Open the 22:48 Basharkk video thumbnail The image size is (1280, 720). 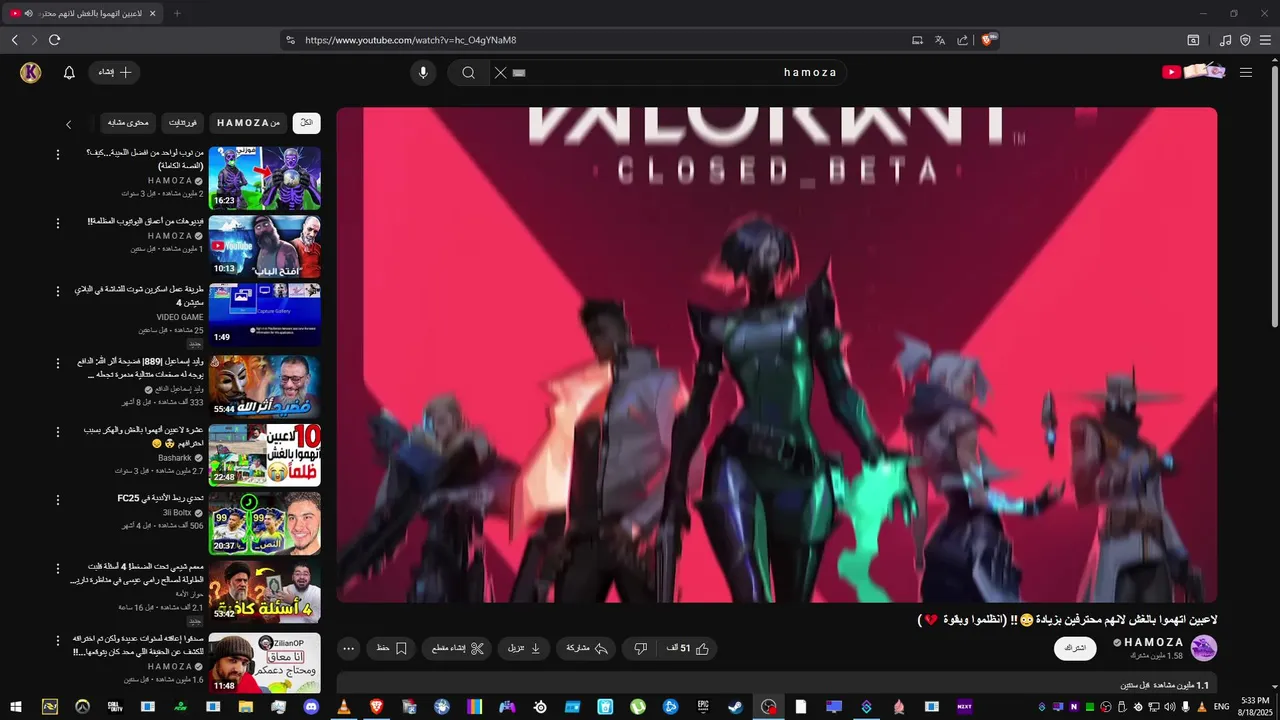[265, 455]
